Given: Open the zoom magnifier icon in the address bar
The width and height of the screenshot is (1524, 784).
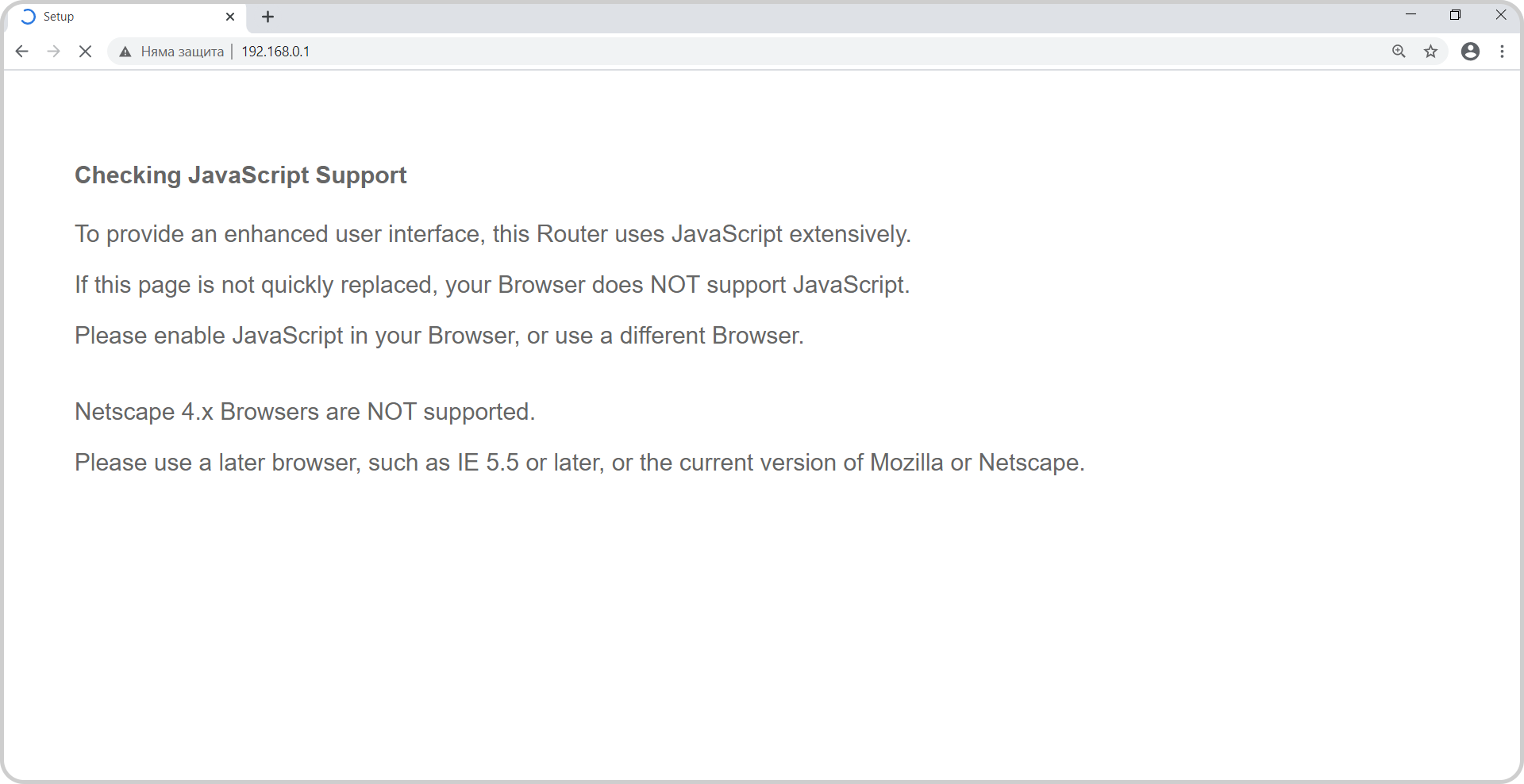Looking at the screenshot, I should [1399, 52].
